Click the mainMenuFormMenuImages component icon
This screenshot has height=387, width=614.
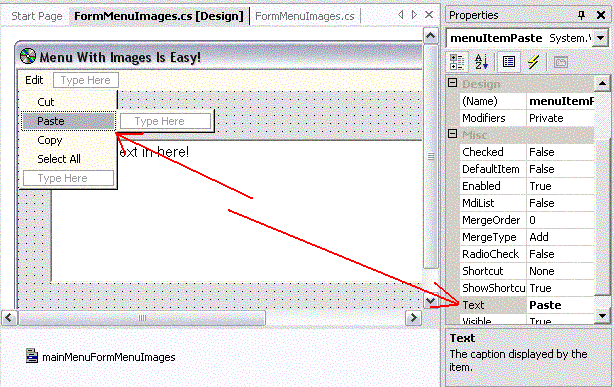(x=32, y=356)
